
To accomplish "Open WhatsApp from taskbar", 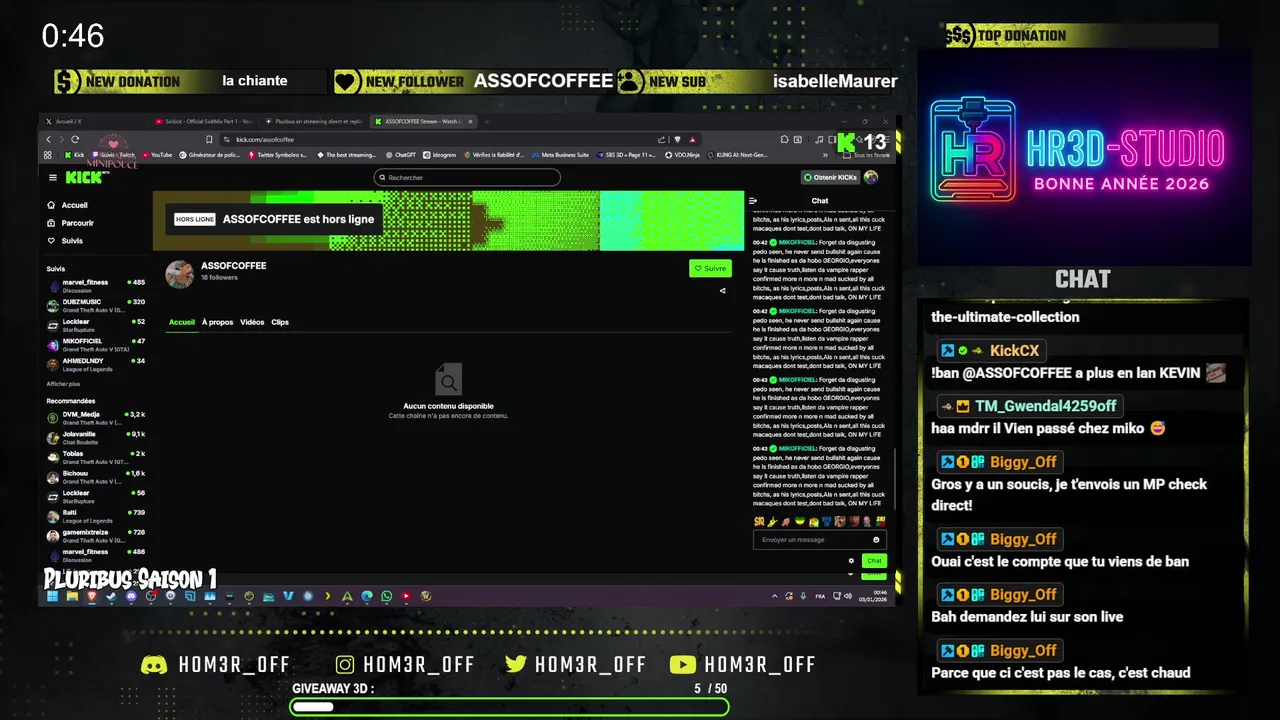I will click(x=386, y=596).
